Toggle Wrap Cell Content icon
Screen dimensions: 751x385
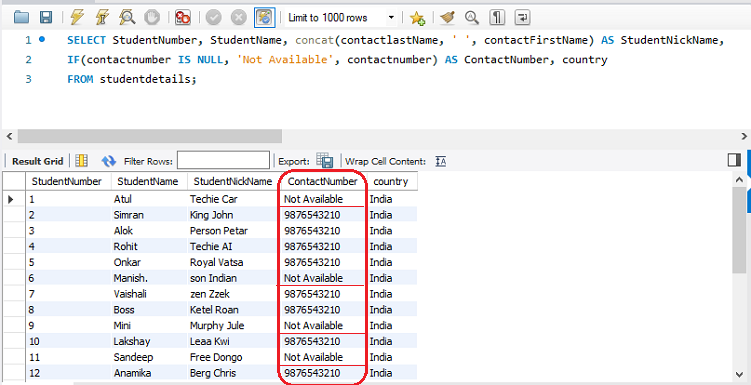tap(441, 161)
